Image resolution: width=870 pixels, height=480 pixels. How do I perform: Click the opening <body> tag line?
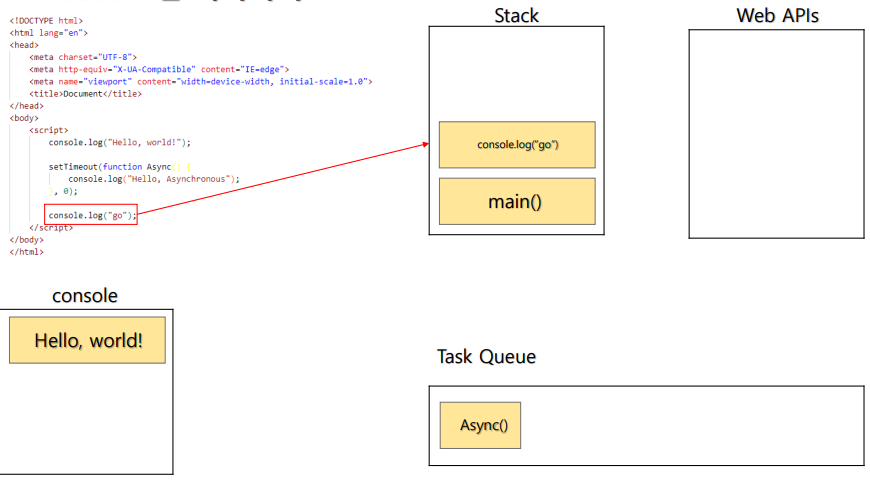coord(24,118)
